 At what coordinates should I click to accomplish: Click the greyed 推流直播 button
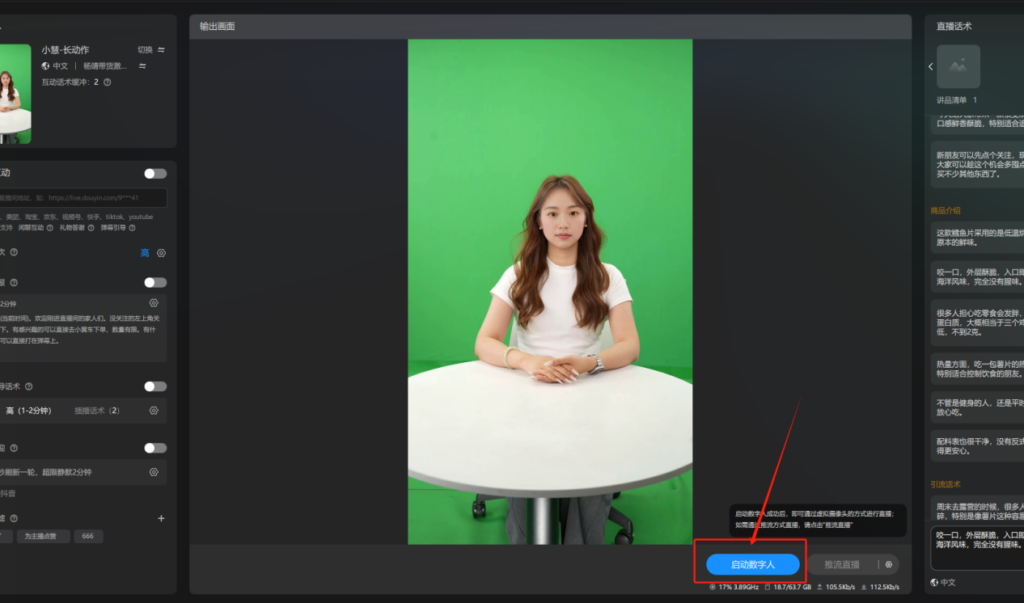tap(840, 564)
